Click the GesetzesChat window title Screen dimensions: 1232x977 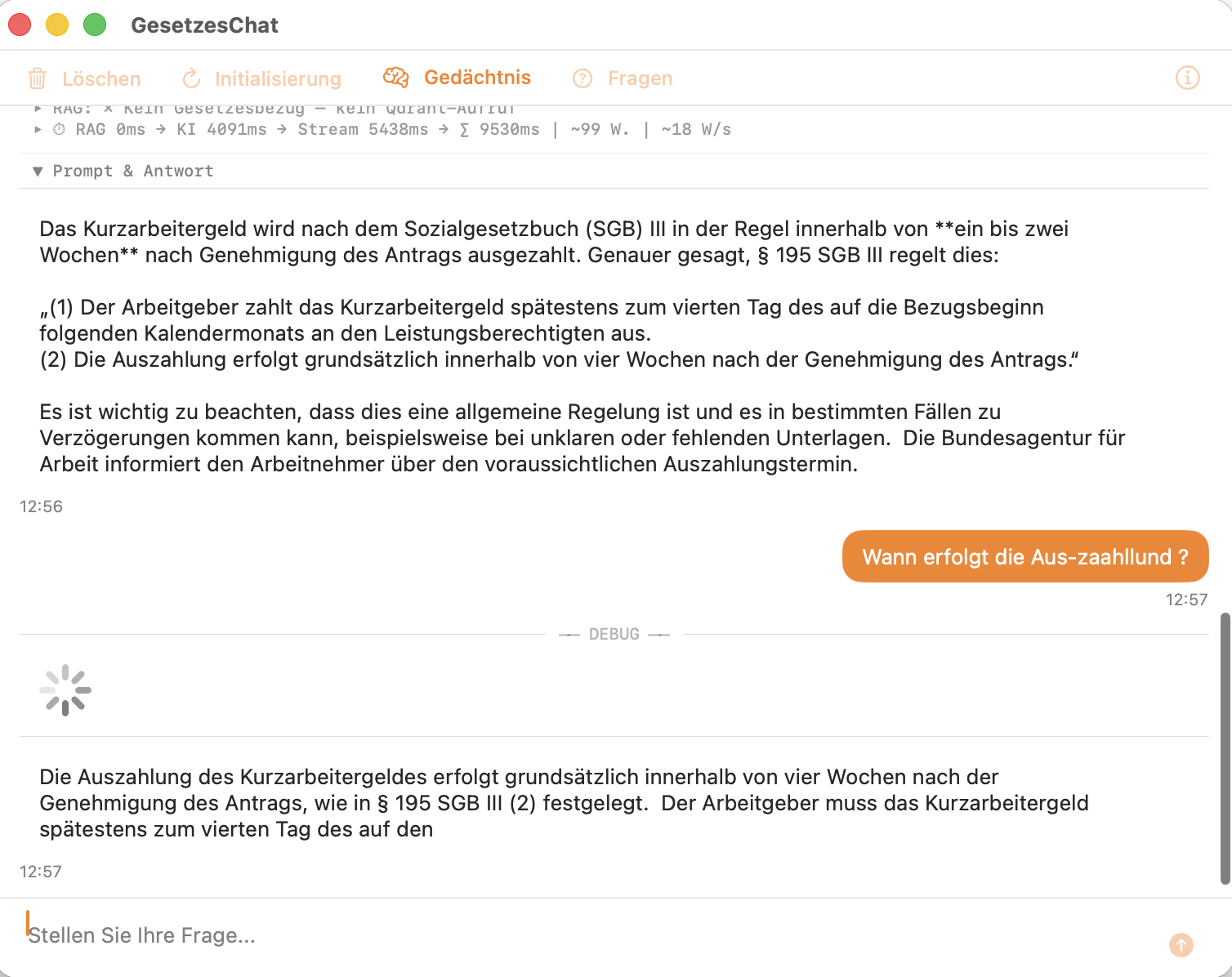point(204,25)
